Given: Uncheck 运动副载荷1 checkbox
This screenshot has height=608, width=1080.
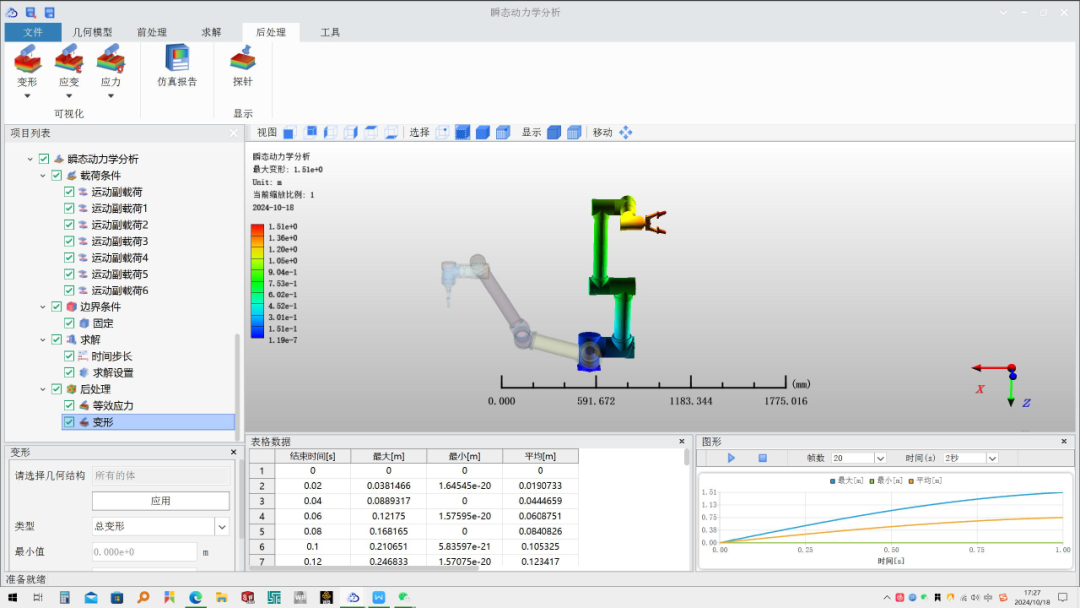Looking at the screenshot, I should [69, 208].
